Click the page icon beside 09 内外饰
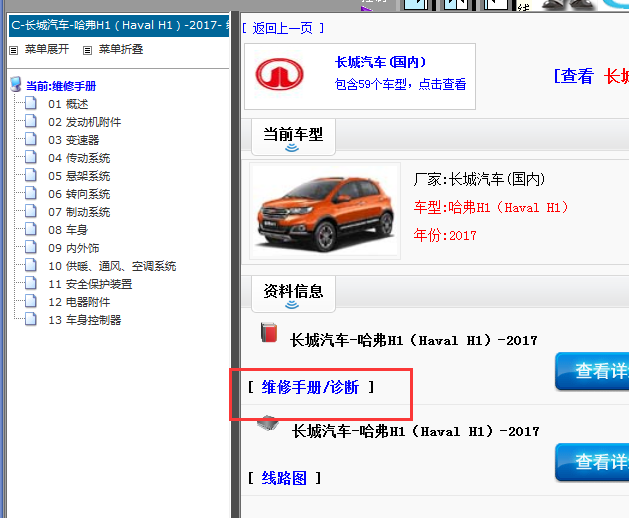Screen dimensions: 629x518 click(x=30, y=247)
